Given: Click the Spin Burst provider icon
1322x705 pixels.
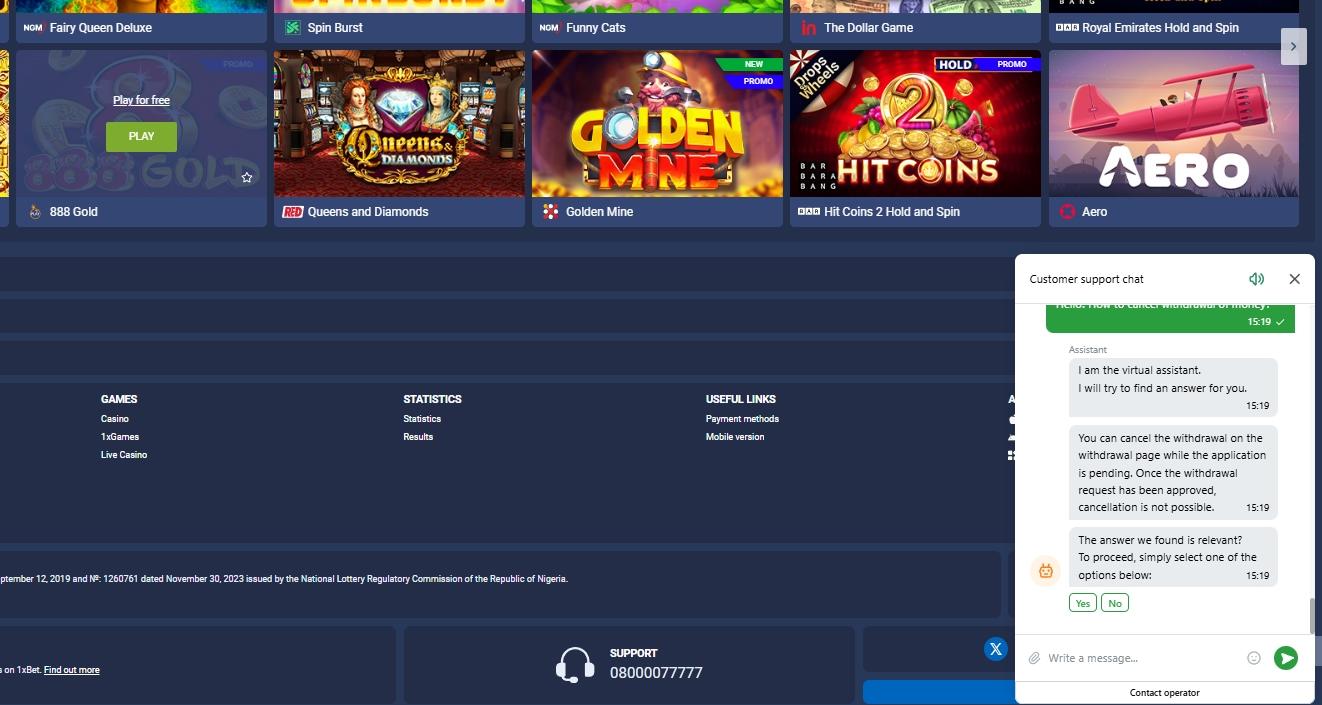Looking at the screenshot, I should 292,28.
